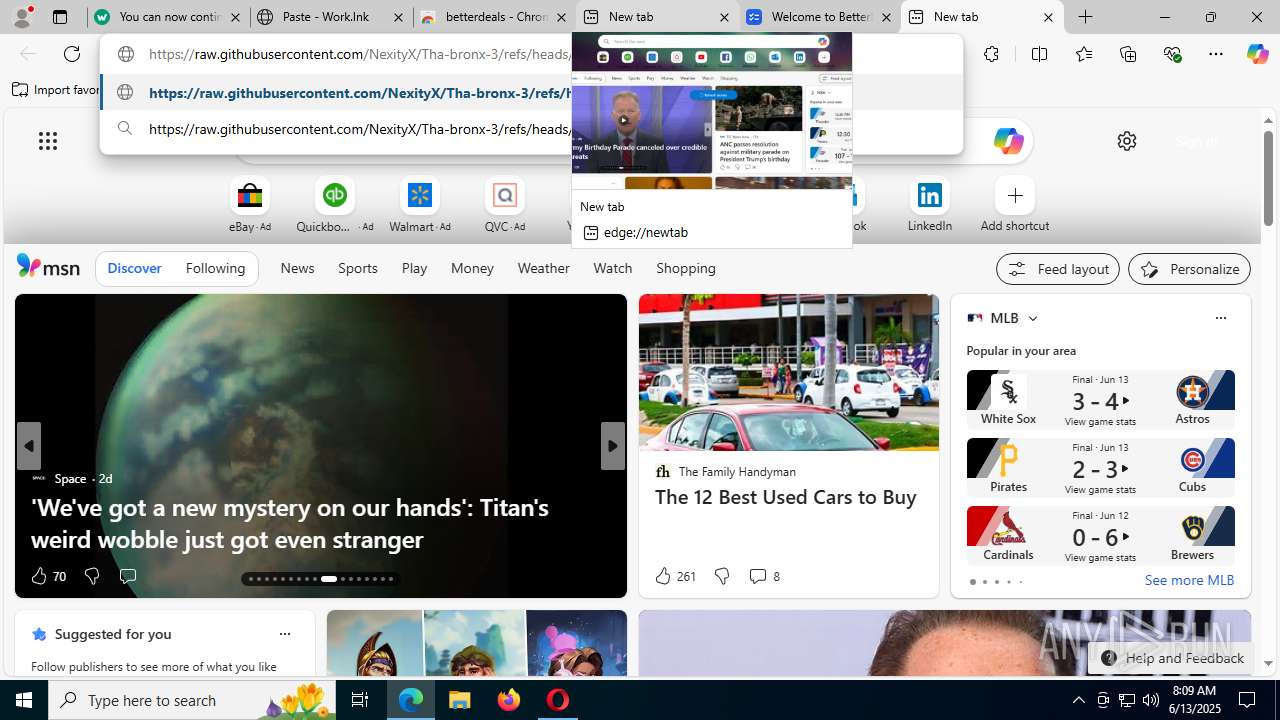This screenshot has width=1280, height=720.
Task: Open the Weather menu item
Action: (543, 268)
